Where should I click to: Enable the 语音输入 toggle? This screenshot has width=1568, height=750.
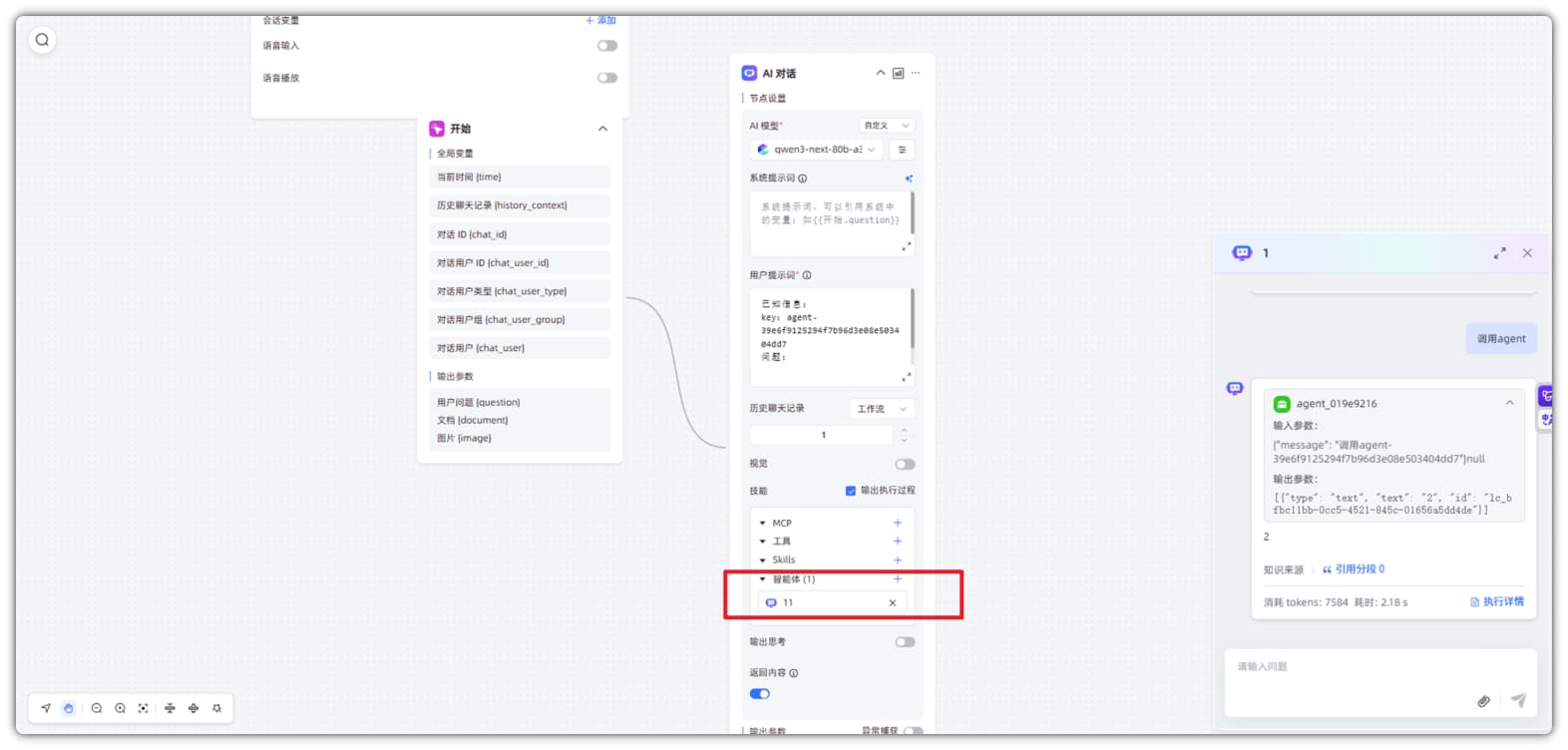(x=607, y=46)
